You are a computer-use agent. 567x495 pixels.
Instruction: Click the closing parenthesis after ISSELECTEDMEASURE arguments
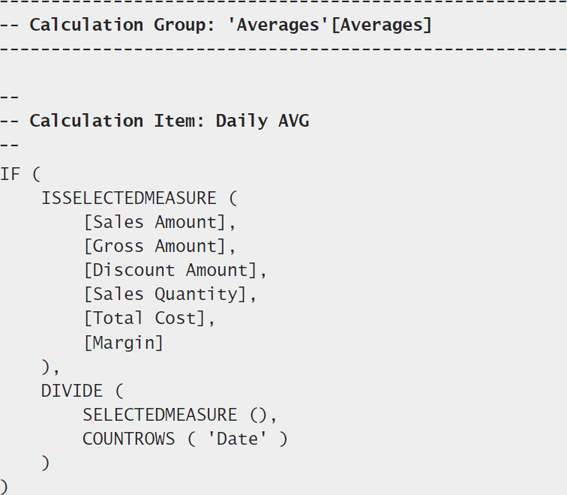[46, 367]
